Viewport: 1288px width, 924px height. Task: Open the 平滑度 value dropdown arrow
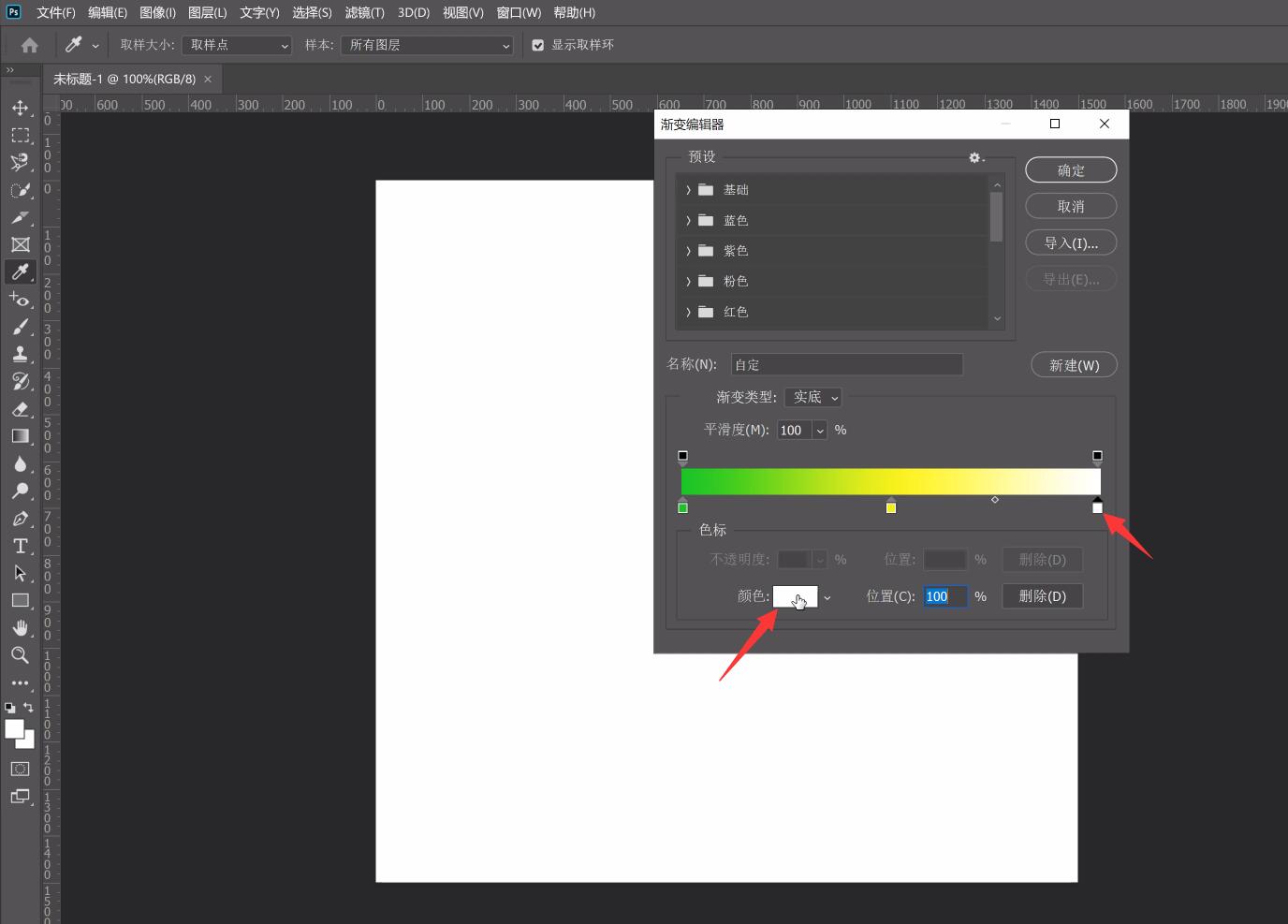(x=820, y=431)
